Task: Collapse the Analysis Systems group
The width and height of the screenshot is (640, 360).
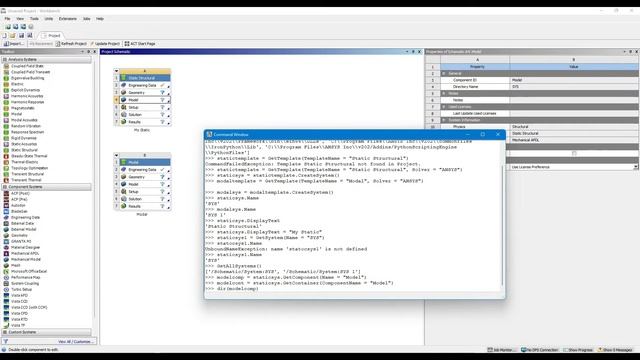Action: coord(5,60)
